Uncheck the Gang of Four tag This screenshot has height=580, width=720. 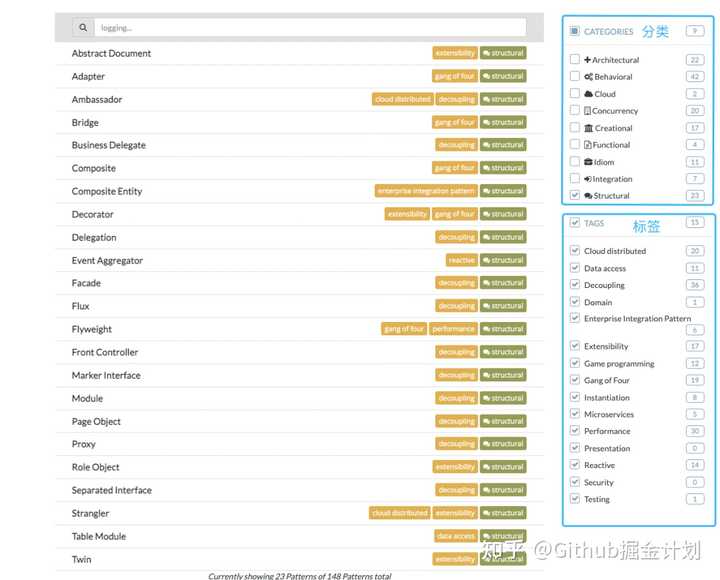pos(574,380)
